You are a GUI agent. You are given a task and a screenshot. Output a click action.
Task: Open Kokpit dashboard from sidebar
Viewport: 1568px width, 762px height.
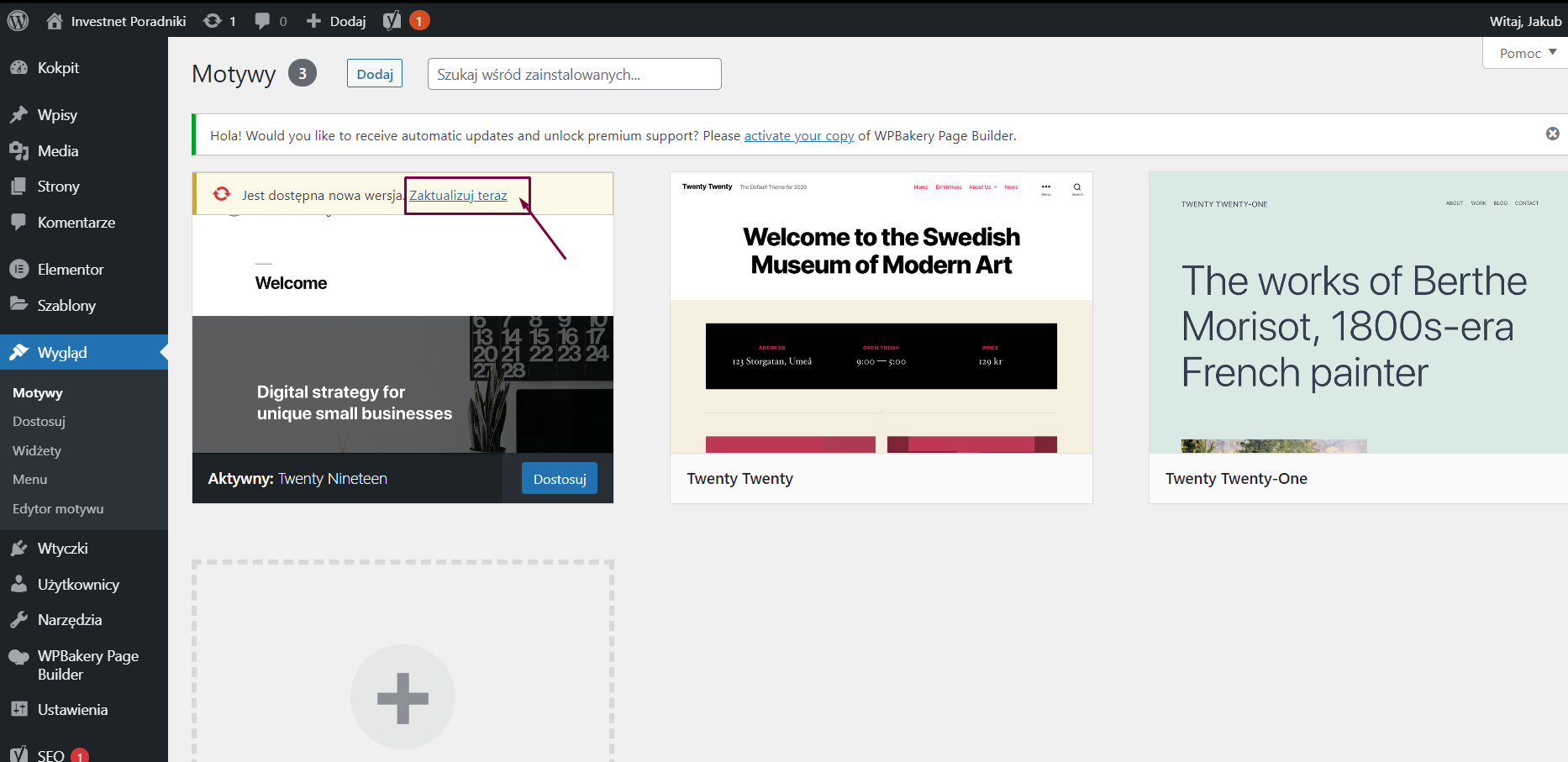[x=58, y=68]
